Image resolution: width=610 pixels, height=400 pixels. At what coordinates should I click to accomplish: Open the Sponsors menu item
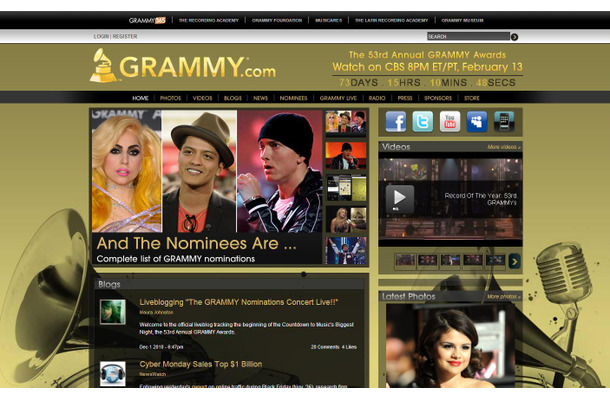438,98
